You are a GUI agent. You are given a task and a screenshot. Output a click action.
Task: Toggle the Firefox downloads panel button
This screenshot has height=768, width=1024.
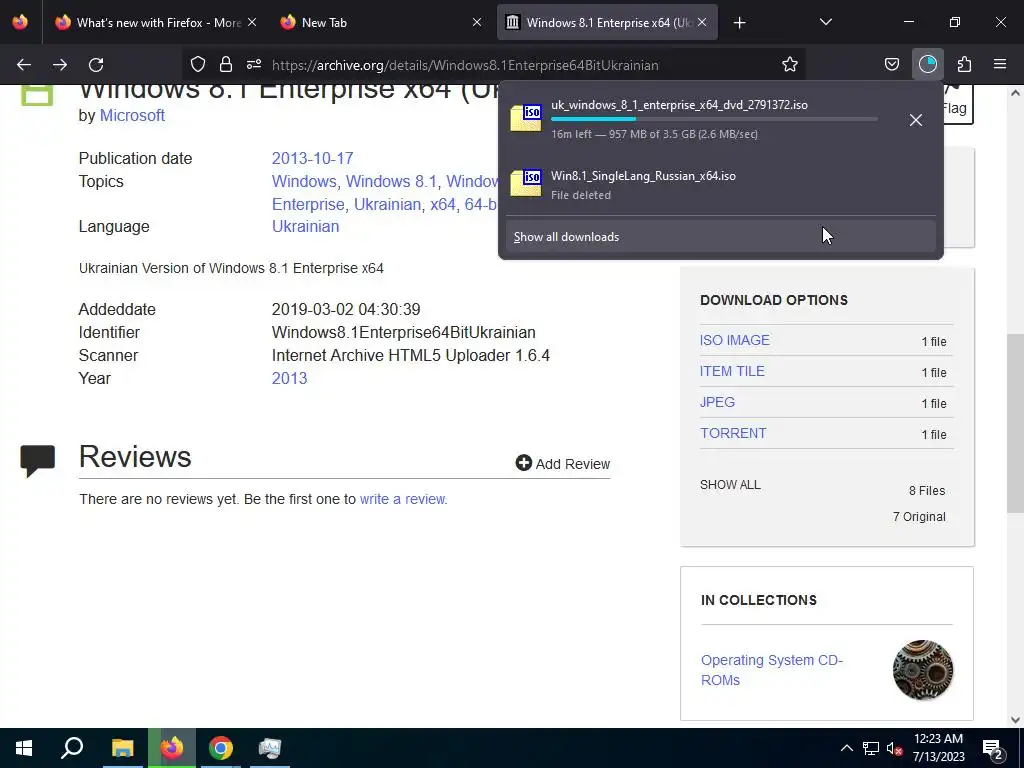tap(928, 65)
